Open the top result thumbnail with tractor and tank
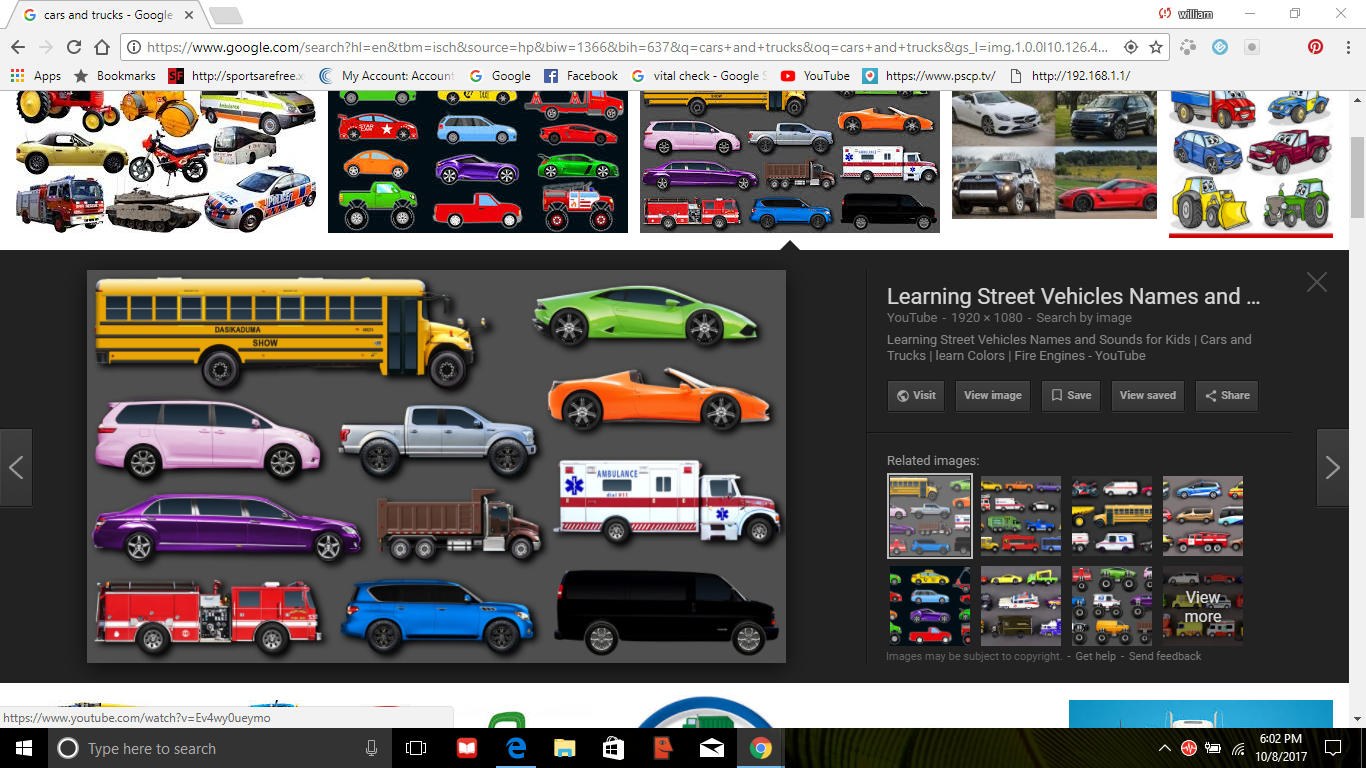The image size is (1366, 768). (166, 162)
